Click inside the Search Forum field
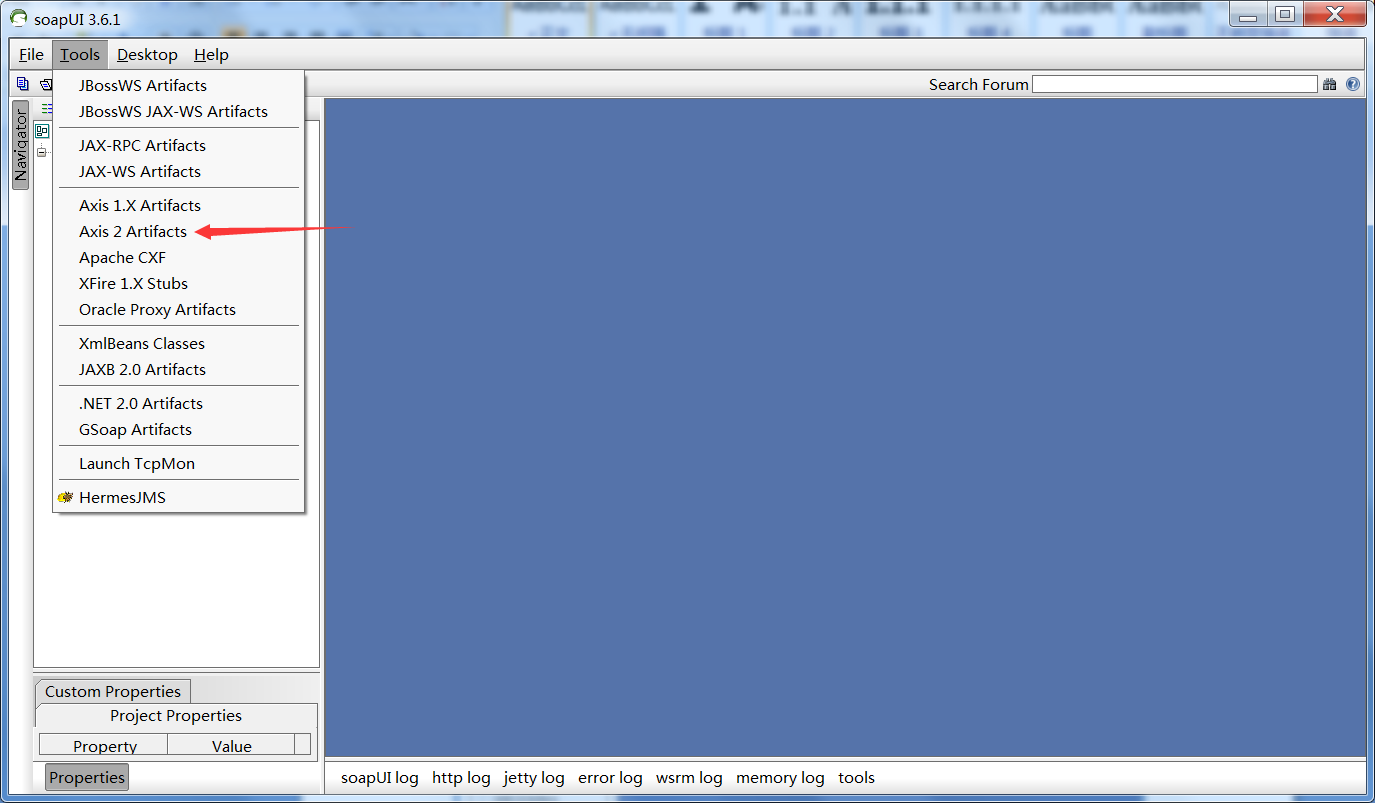1375x803 pixels. 1174,84
